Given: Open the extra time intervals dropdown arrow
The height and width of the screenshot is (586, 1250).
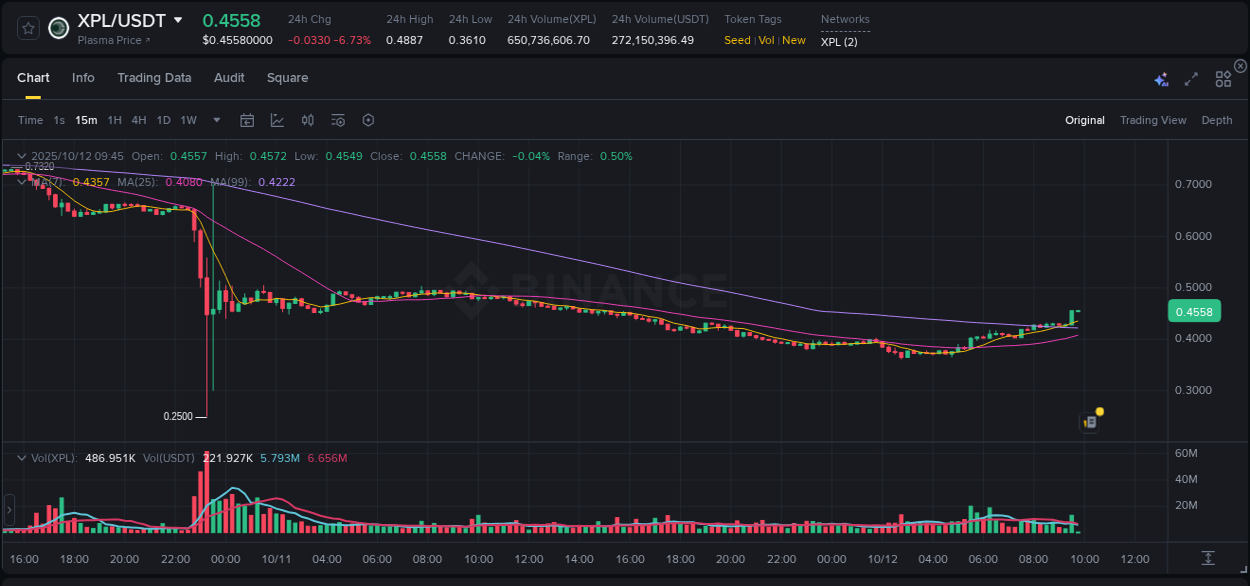Looking at the screenshot, I should pyautogui.click(x=215, y=120).
